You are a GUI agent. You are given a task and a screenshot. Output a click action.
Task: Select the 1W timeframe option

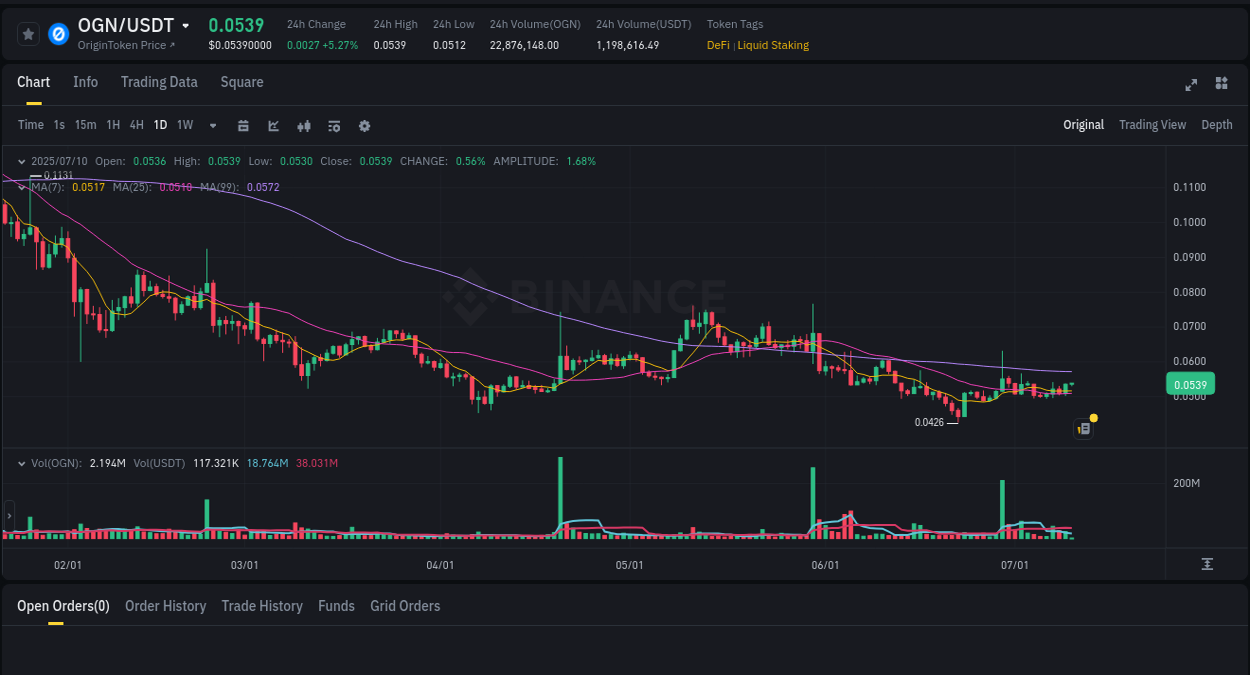pyautogui.click(x=184, y=125)
